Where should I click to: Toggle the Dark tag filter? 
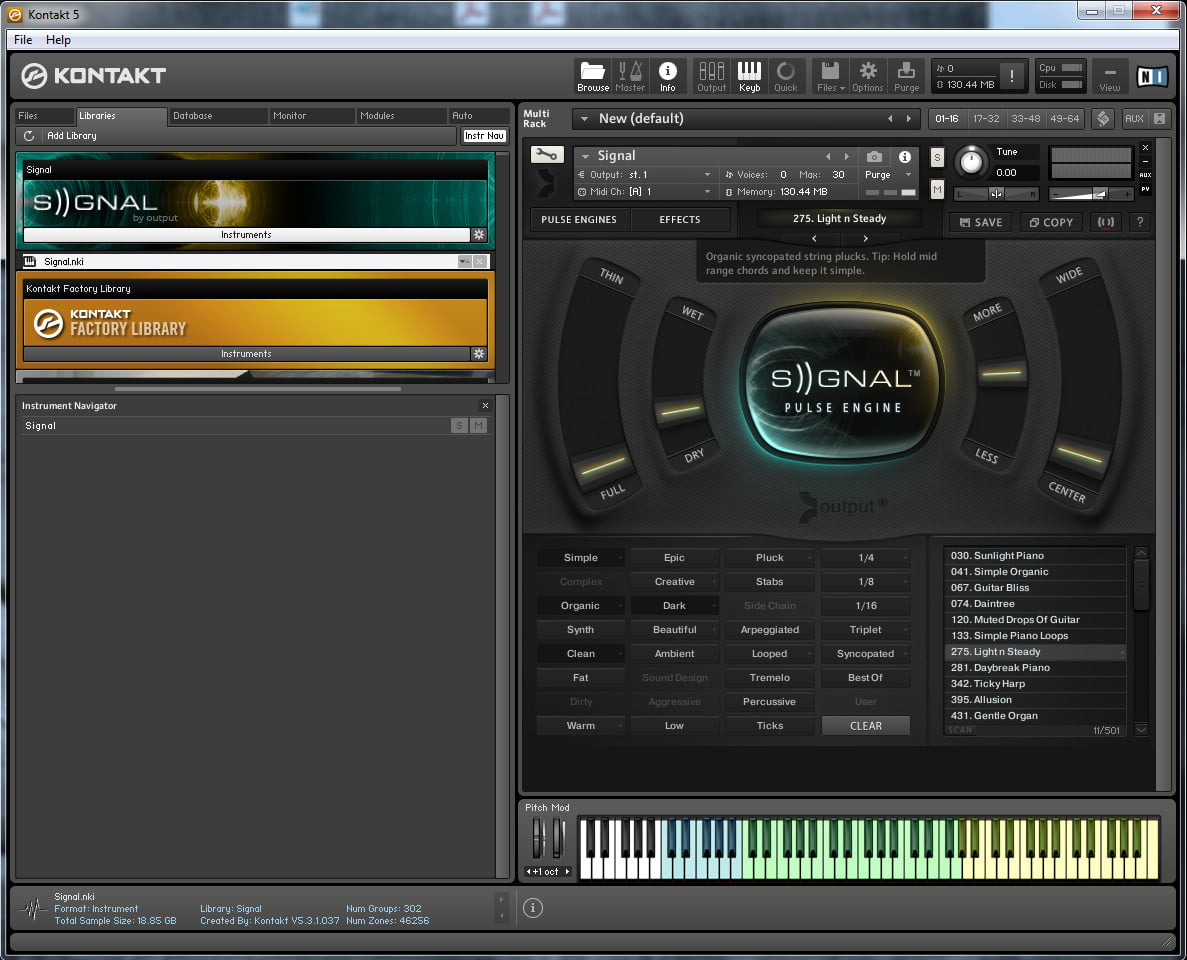click(674, 606)
